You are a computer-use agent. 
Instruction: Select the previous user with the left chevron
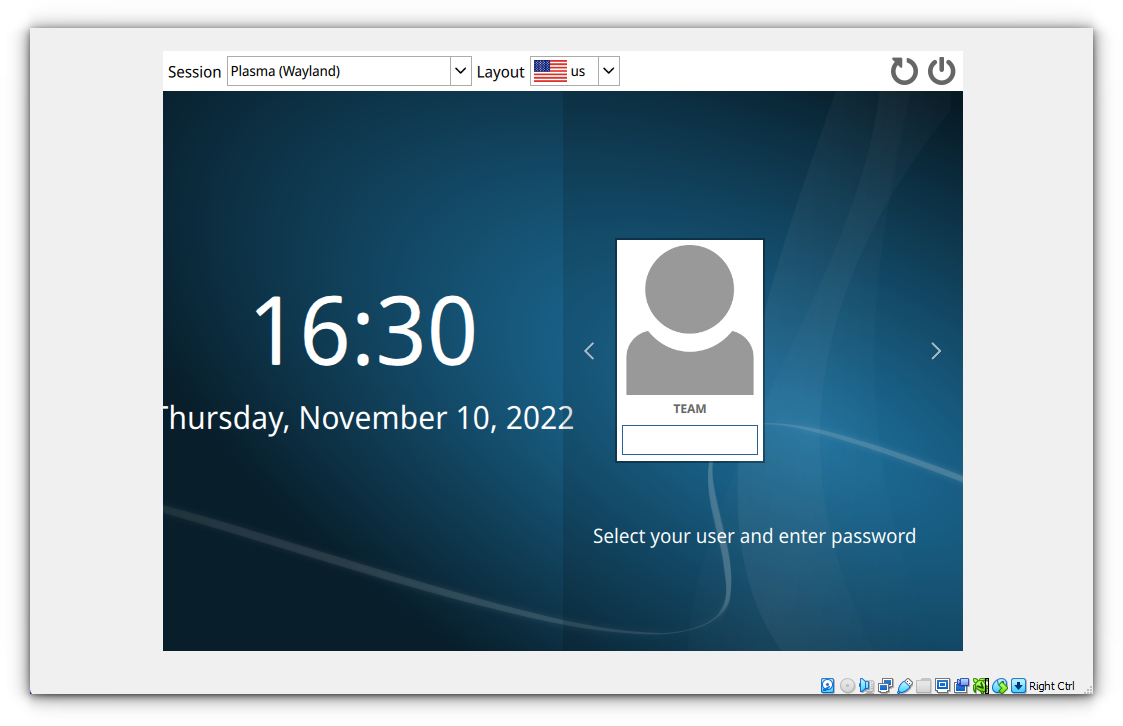(x=589, y=351)
